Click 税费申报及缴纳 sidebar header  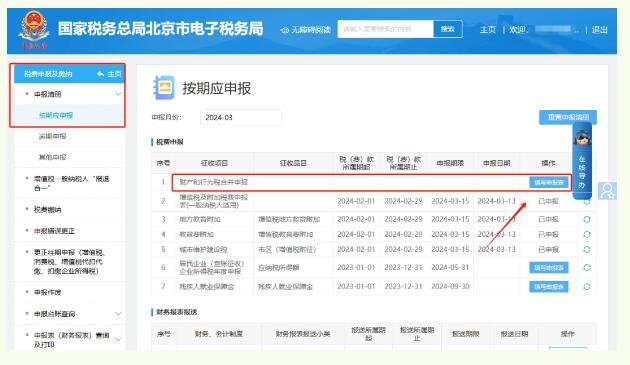[48, 74]
